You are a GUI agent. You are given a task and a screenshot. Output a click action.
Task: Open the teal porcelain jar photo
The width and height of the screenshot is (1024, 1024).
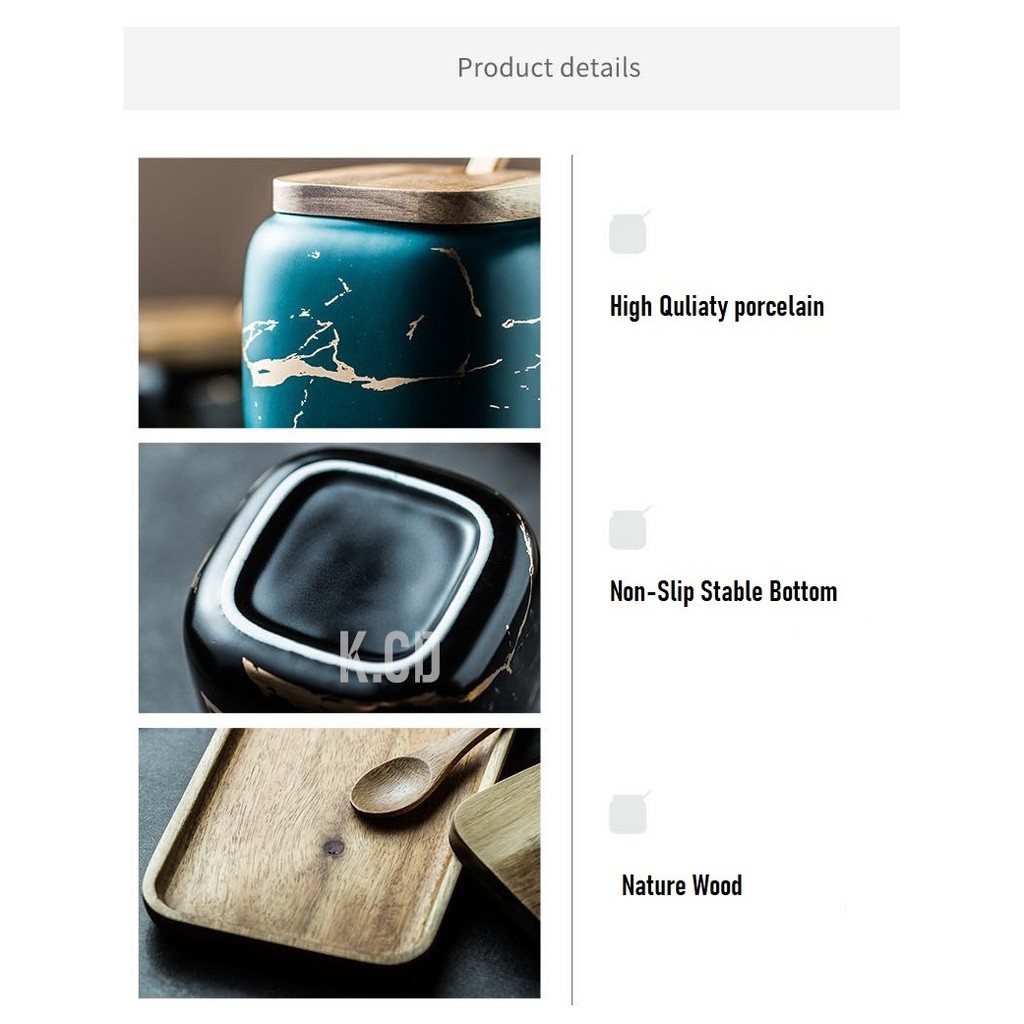339,292
